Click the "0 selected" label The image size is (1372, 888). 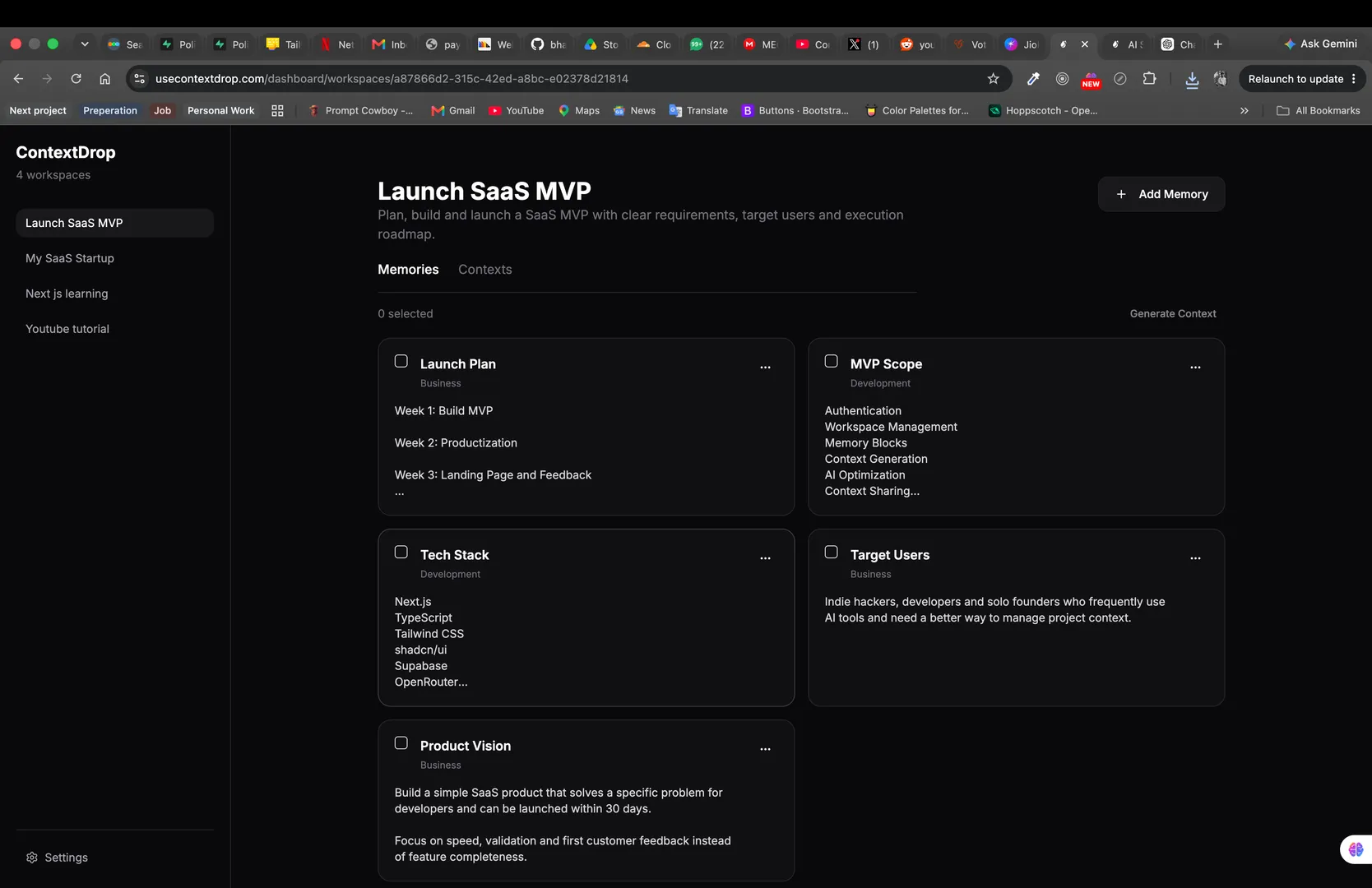(406, 313)
